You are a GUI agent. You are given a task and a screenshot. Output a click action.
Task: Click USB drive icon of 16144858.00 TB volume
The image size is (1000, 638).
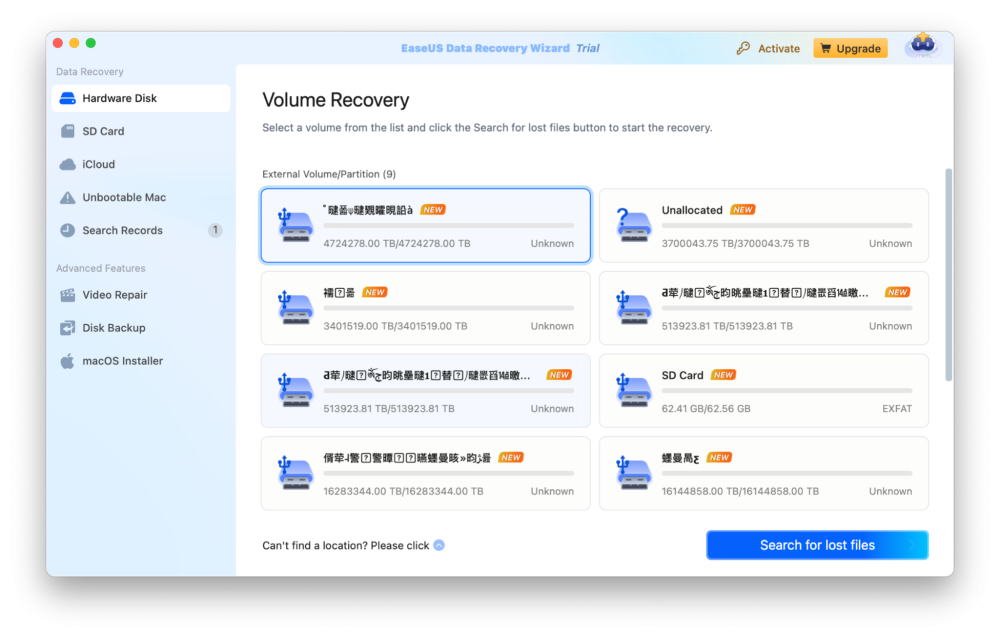(634, 473)
